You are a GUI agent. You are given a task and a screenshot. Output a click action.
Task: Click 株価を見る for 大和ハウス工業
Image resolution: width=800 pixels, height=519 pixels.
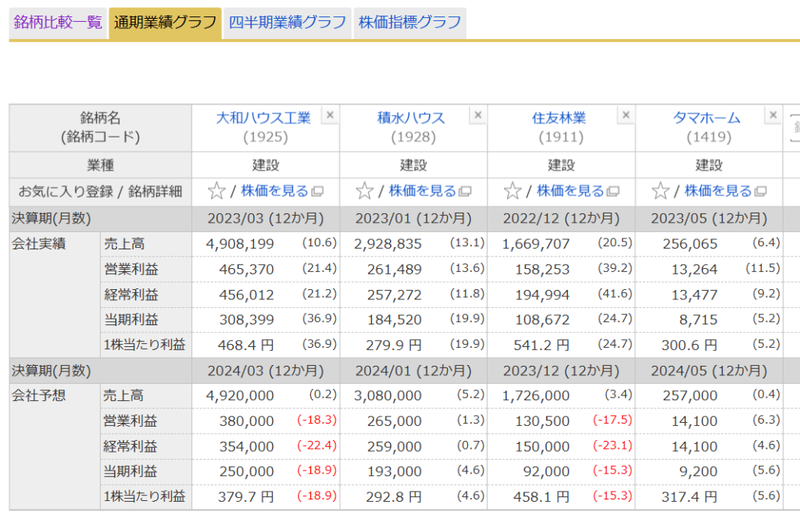275,191
